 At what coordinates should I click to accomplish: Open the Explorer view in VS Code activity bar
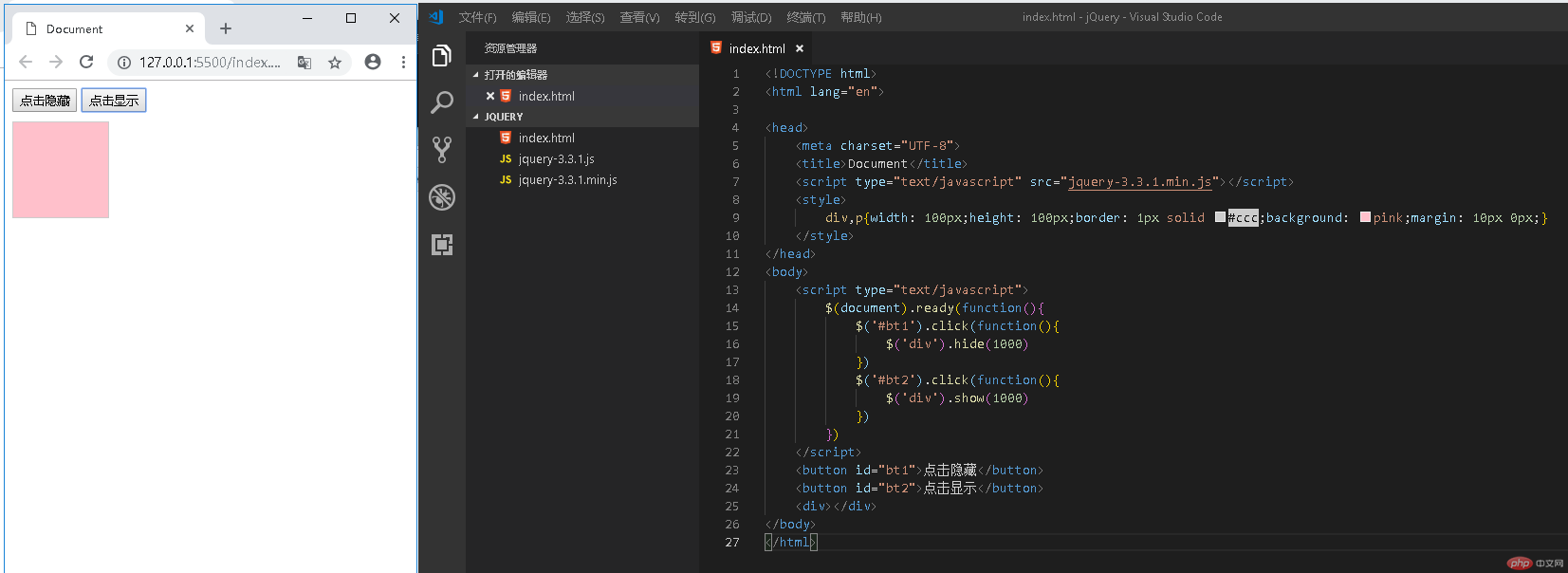pos(441,56)
